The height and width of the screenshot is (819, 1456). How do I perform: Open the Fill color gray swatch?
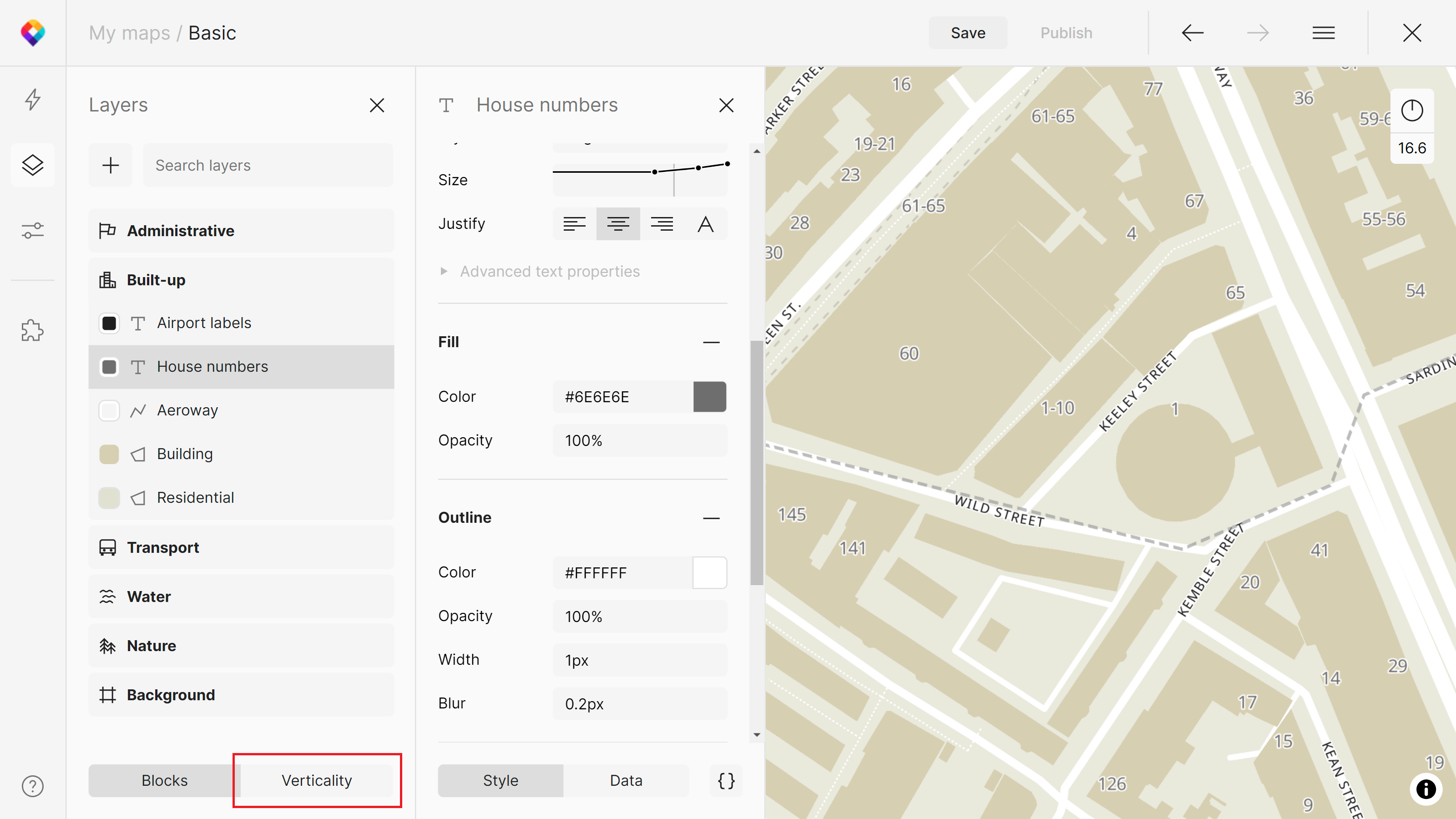(709, 397)
